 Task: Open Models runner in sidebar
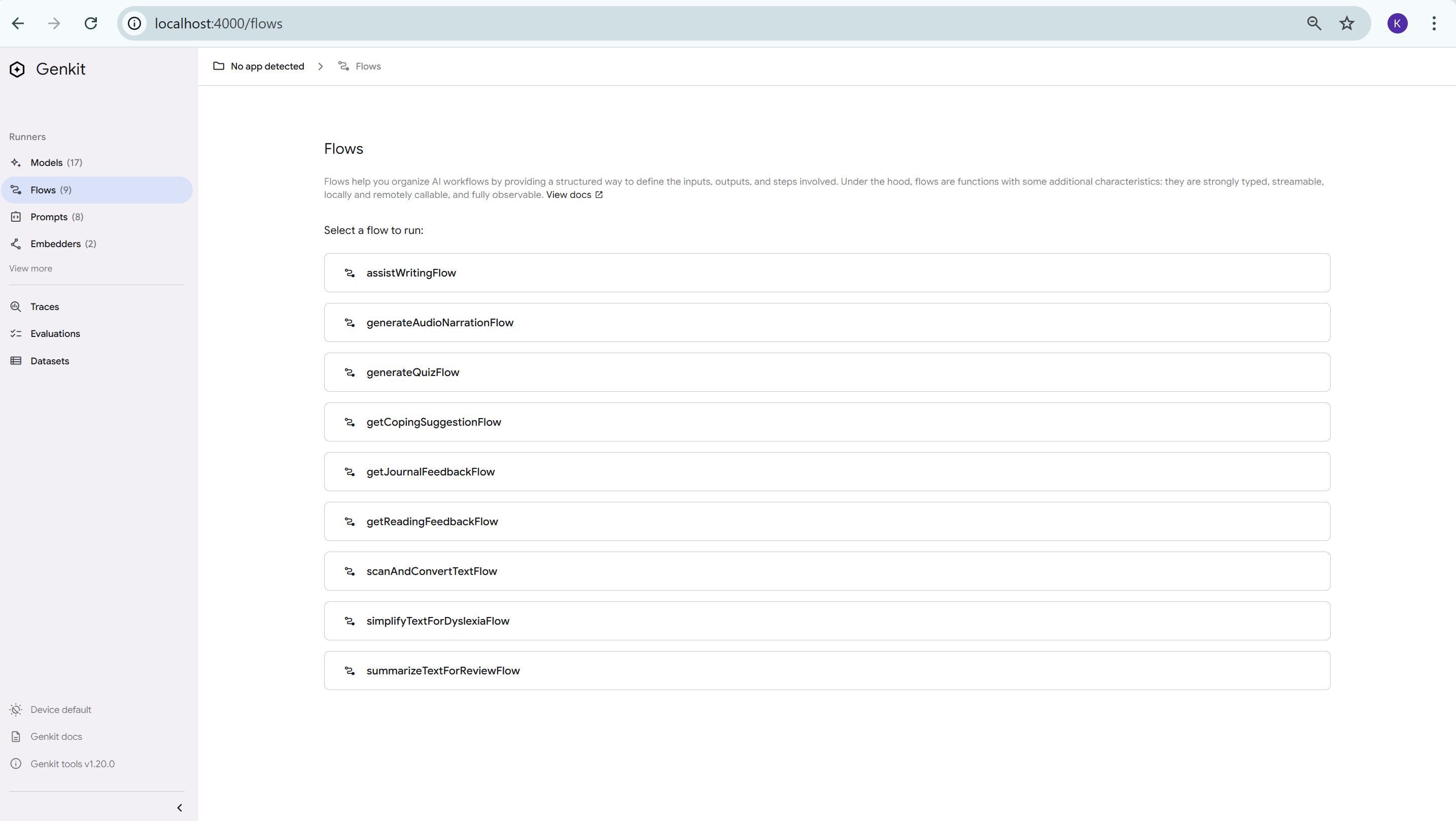tap(46, 163)
